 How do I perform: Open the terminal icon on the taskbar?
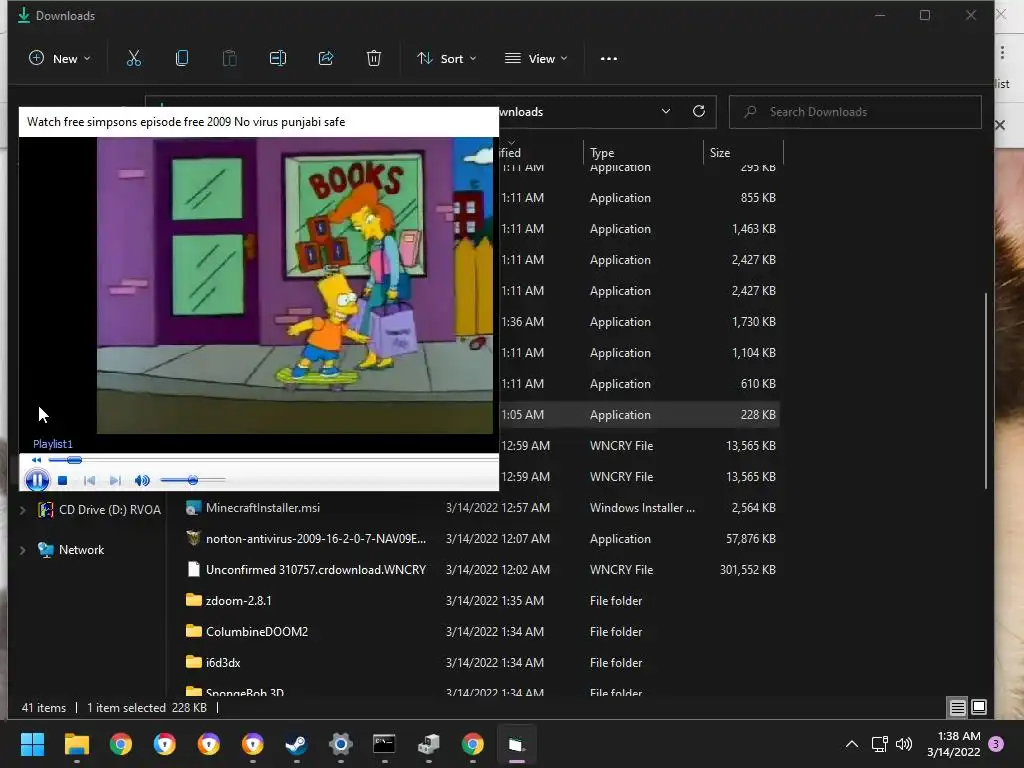(384, 744)
